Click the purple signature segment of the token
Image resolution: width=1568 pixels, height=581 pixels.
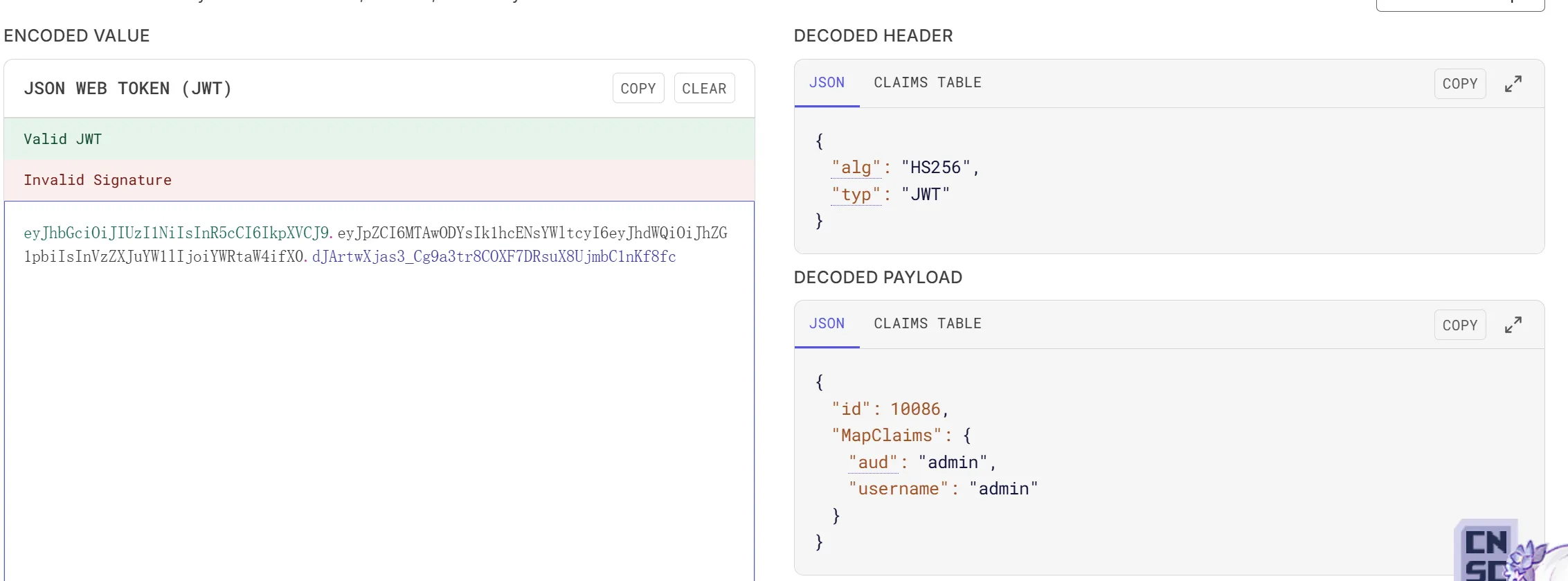tap(494, 256)
